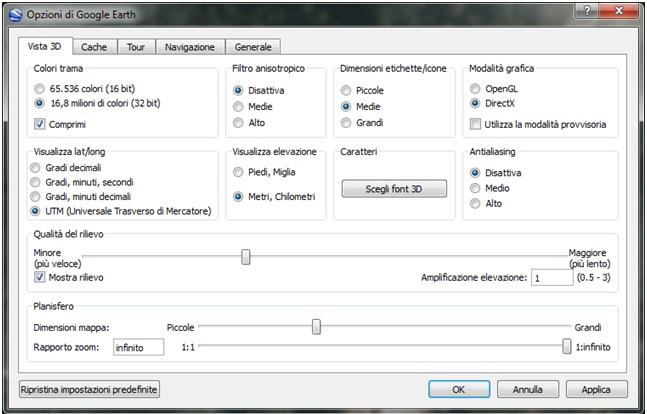Open the Tour tab

(136, 47)
